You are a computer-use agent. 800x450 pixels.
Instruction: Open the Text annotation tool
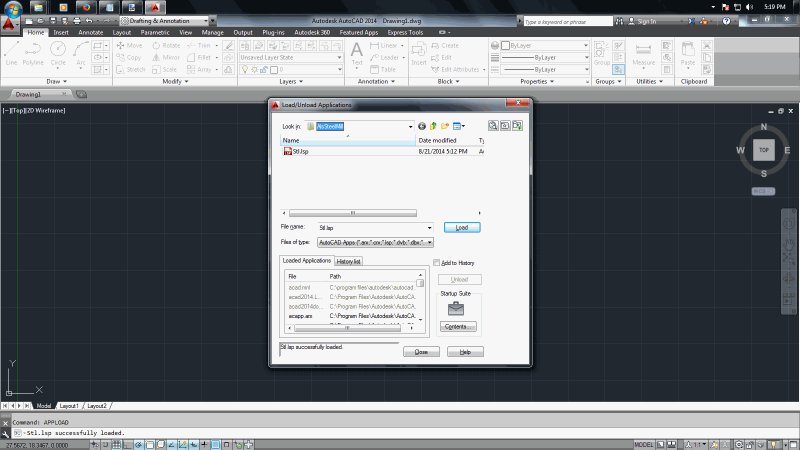click(x=357, y=54)
